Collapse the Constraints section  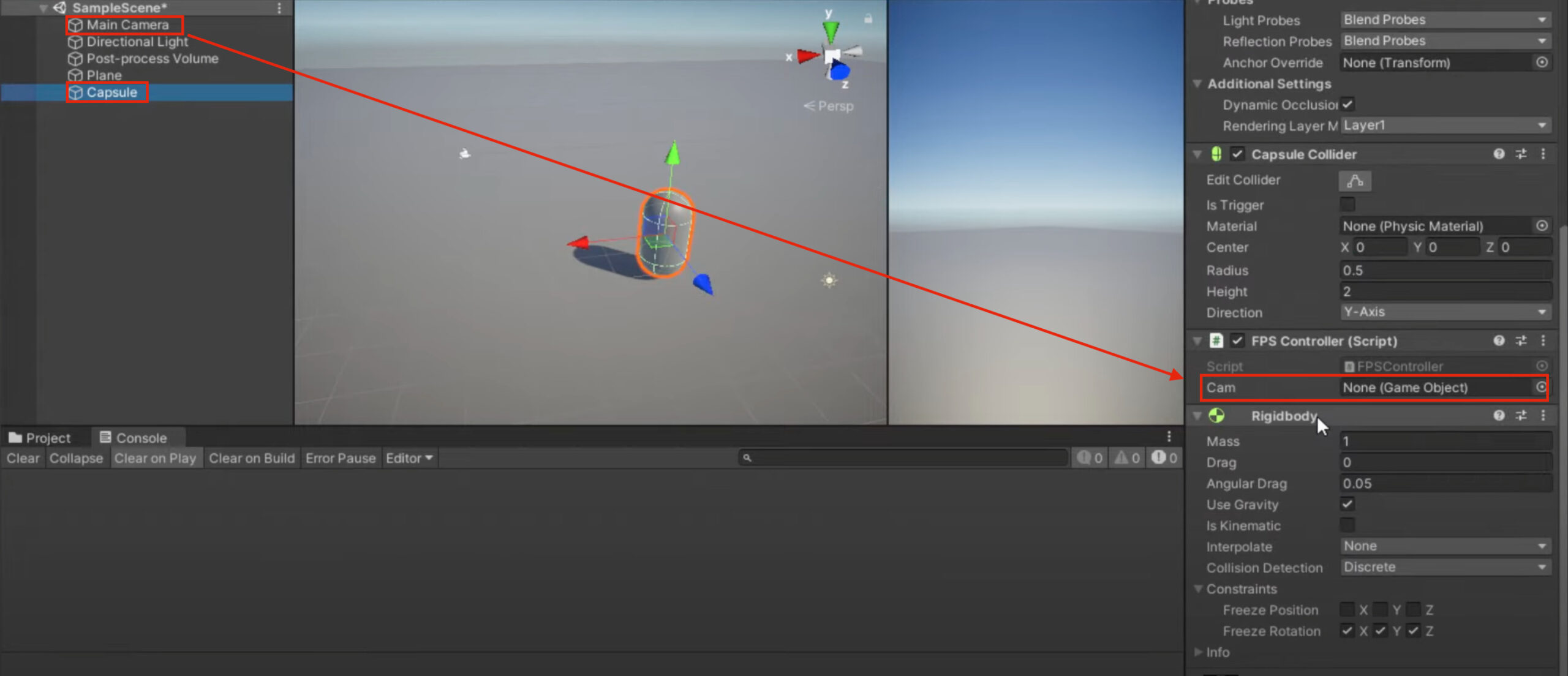click(1198, 588)
